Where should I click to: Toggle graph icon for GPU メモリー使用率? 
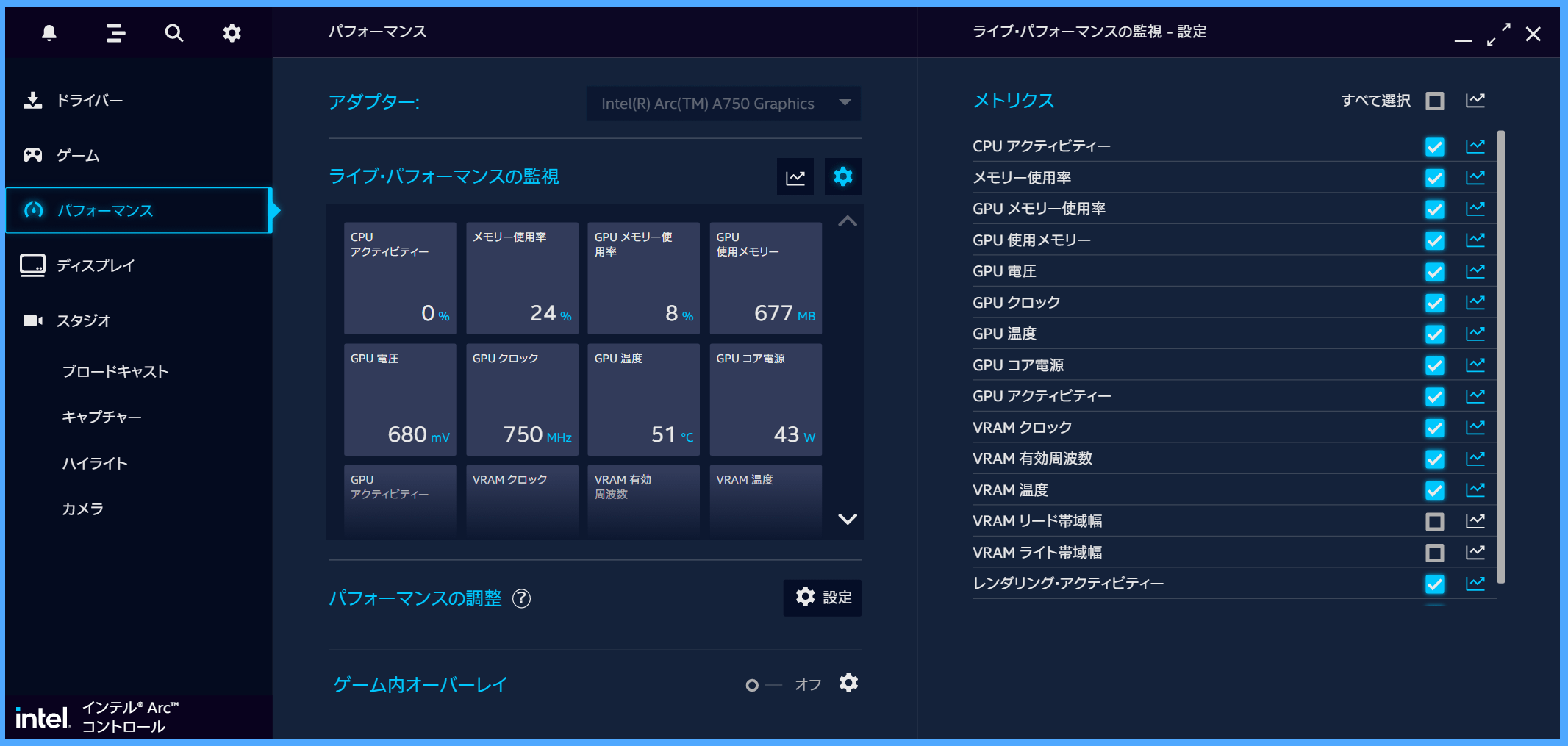(1475, 209)
